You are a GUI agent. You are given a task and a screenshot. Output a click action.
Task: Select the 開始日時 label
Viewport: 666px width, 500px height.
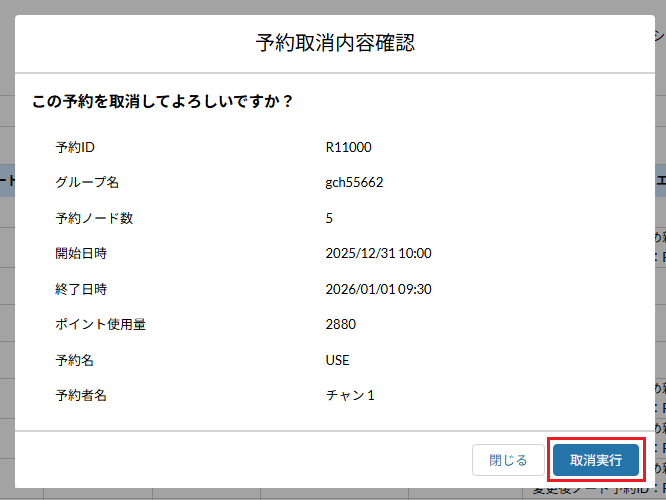pos(81,254)
